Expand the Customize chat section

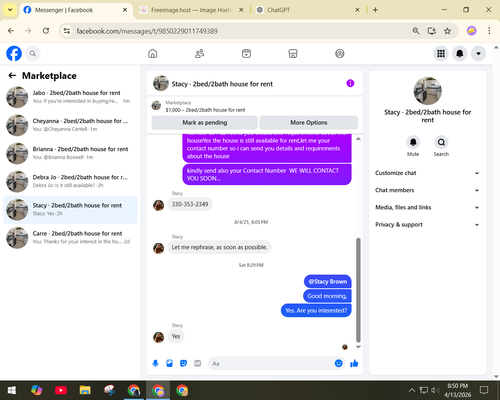[x=427, y=173]
